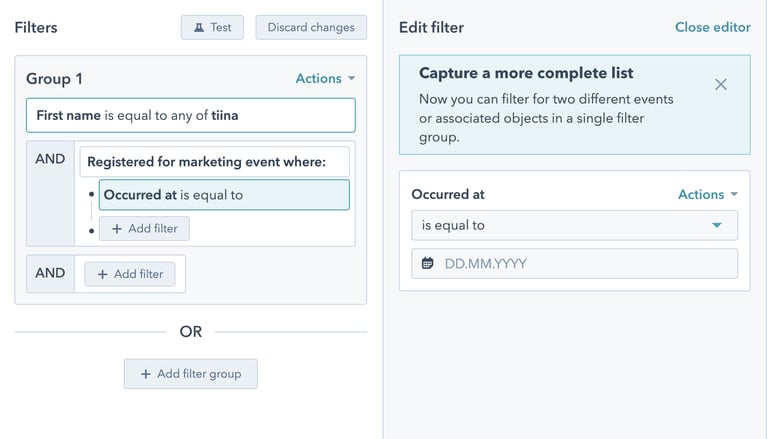Screen dimensions: 767x439
Task: Select the 'Occurred at is equal to' filter
Action: pos(224,195)
